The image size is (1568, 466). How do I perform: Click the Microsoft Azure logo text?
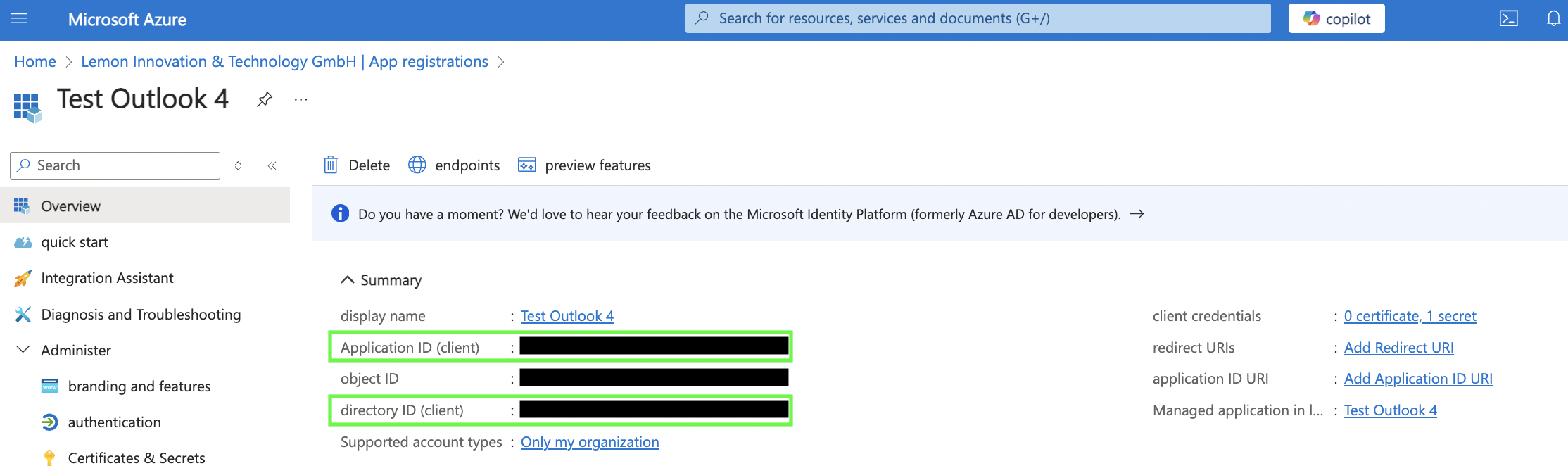click(127, 20)
